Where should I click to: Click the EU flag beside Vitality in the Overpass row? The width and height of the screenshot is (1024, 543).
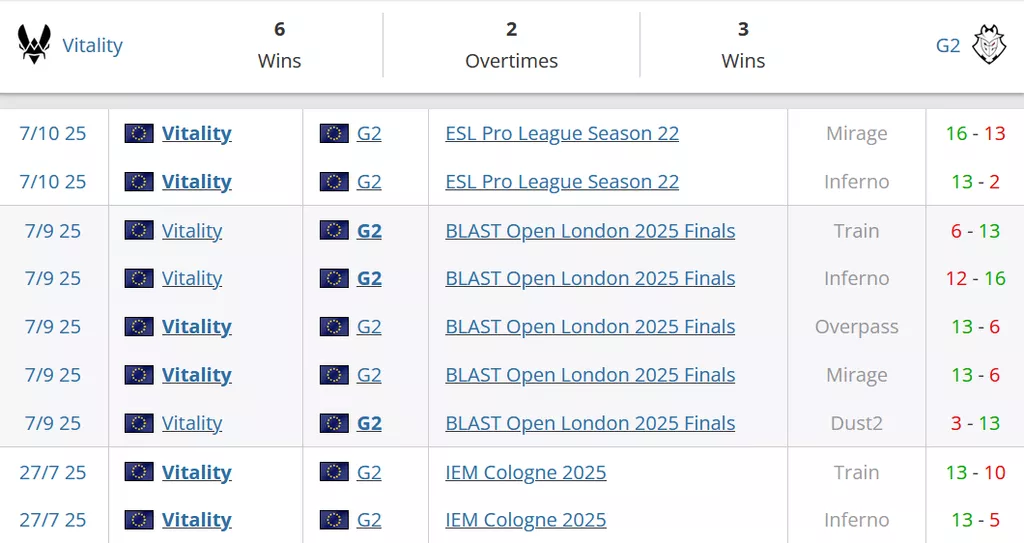pos(139,327)
